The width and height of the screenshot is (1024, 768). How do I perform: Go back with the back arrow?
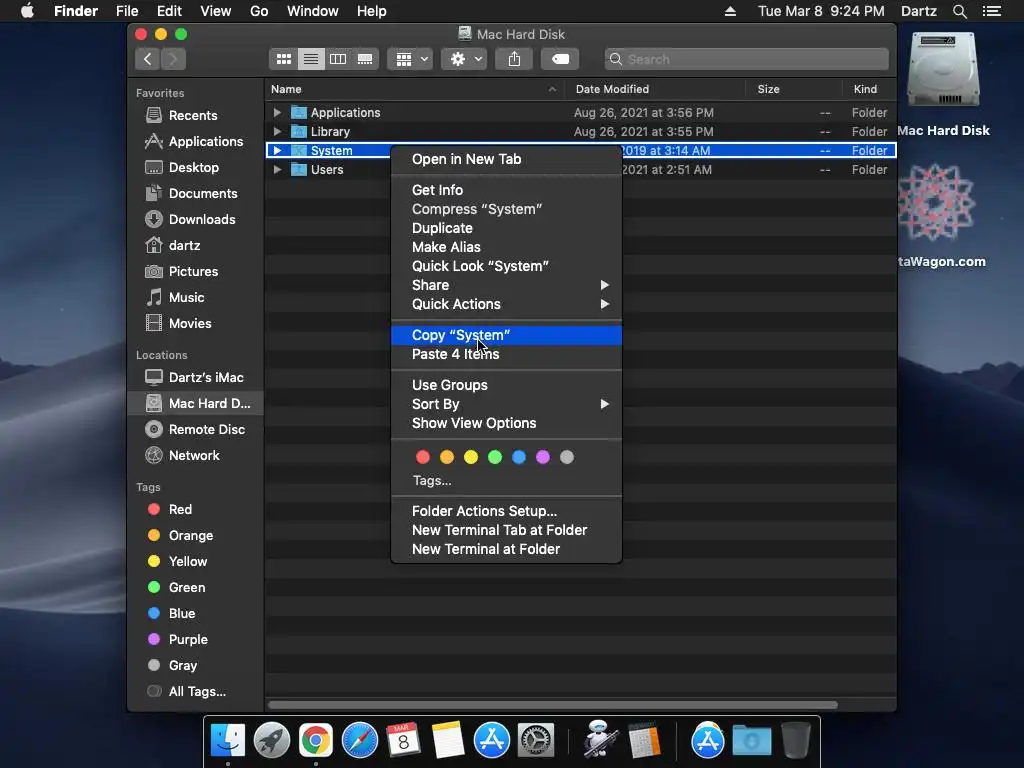[x=148, y=59]
